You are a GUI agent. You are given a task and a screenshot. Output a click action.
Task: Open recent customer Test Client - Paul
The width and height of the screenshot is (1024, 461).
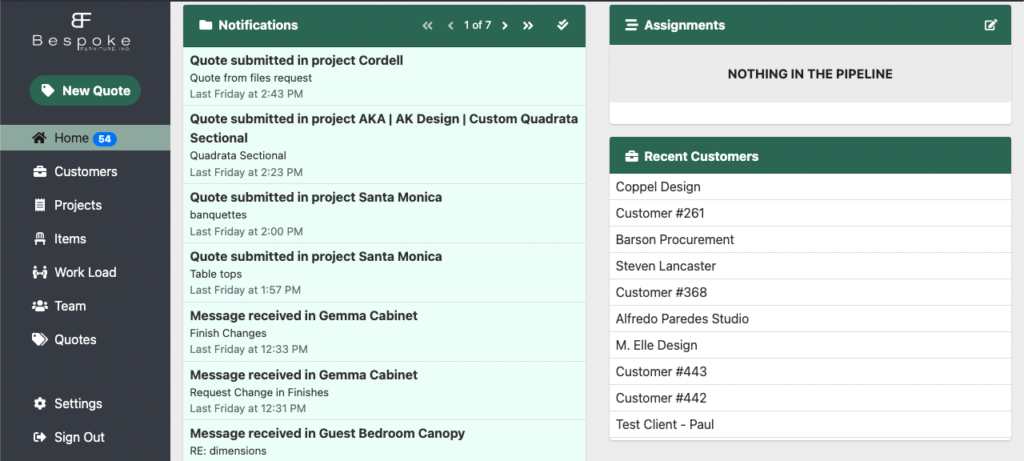(x=810, y=424)
